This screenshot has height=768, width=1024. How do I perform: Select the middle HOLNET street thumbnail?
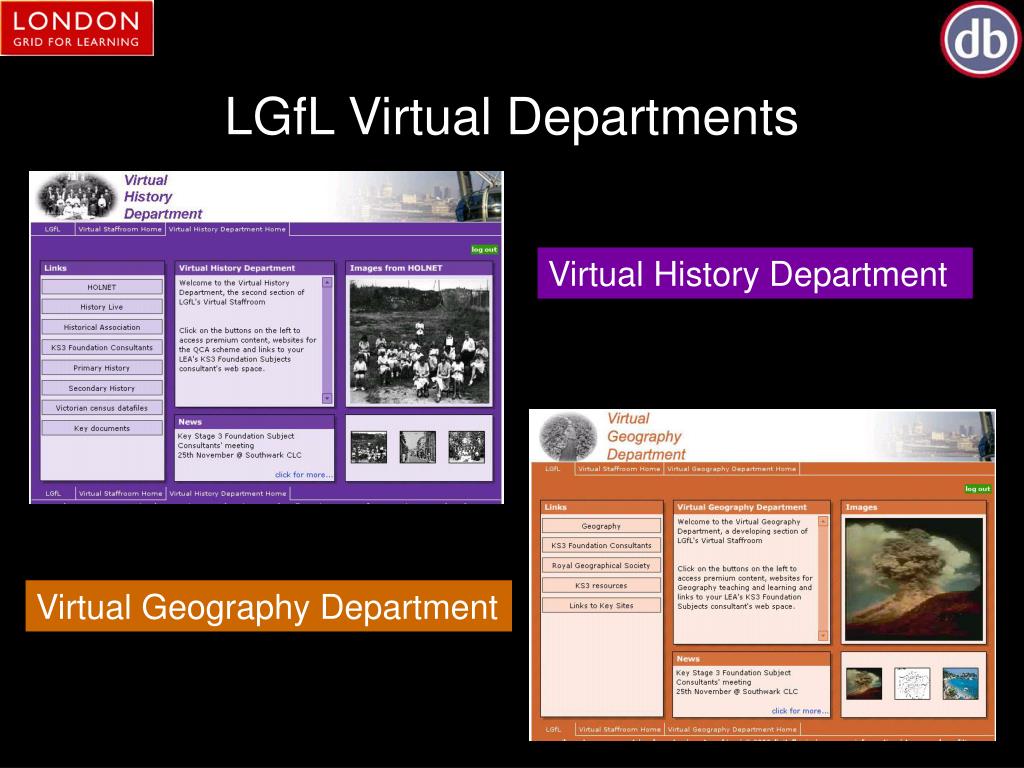tap(417, 447)
